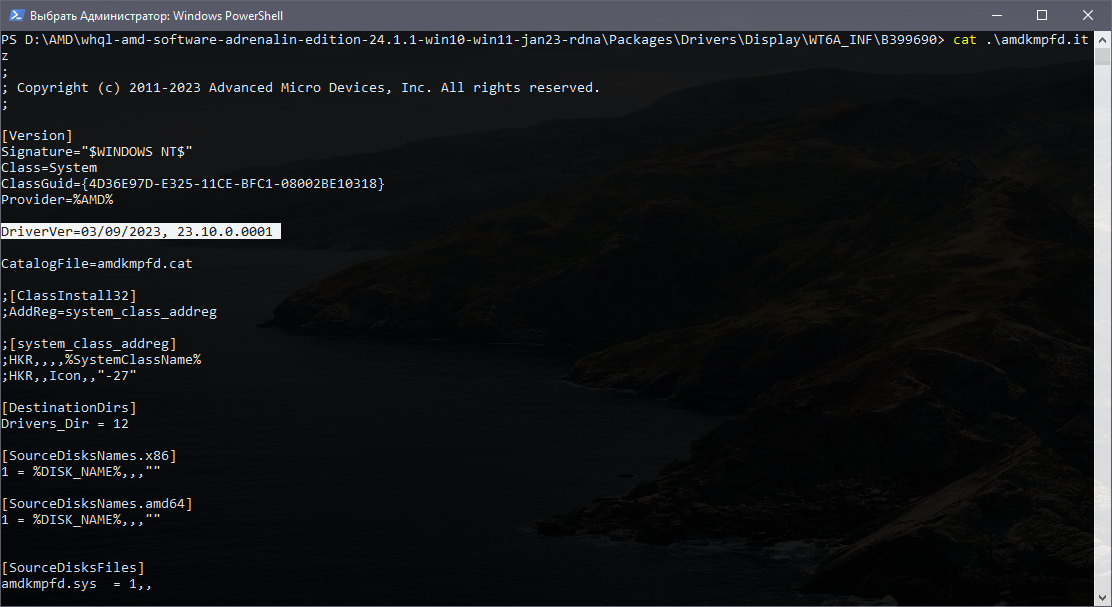
Task: Click the 'cat' command in prompt line
Action: [x=964, y=40]
